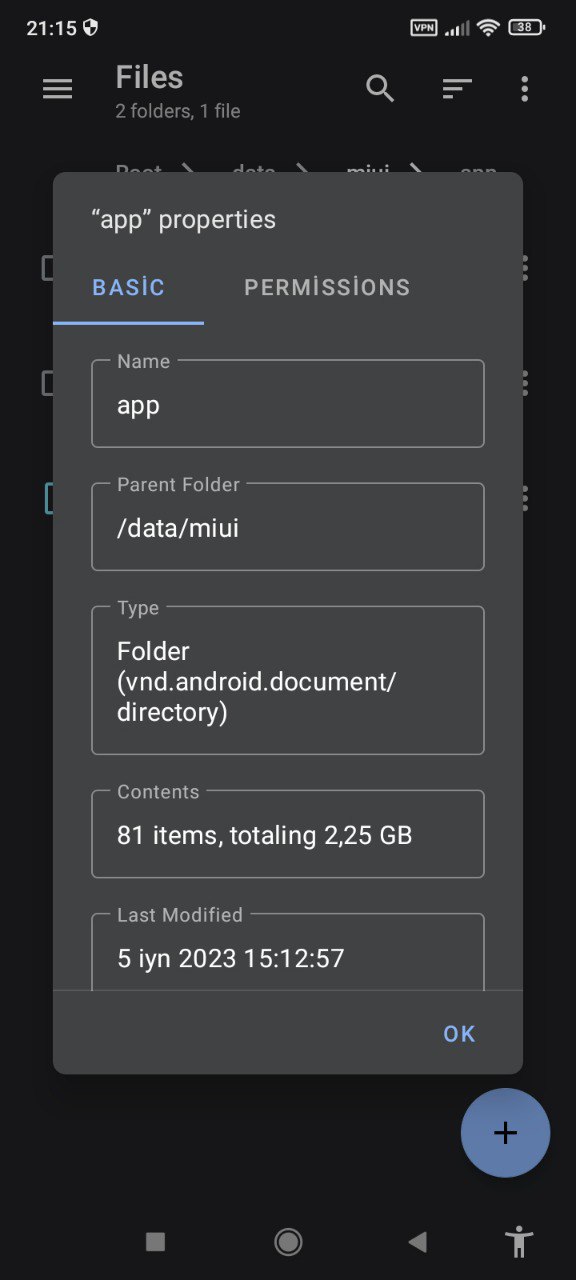Tap the Android back triangle
The width and height of the screenshot is (576, 1280).
[x=418, y=1242]
